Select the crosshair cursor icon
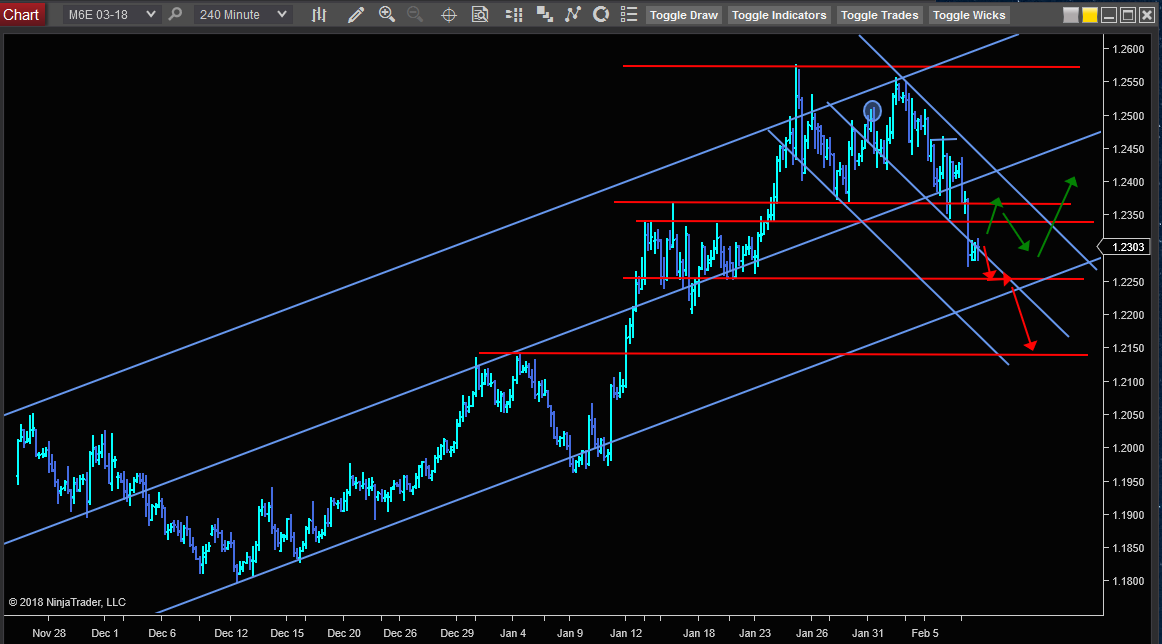1162x644 pixels. tap(448, 15)
